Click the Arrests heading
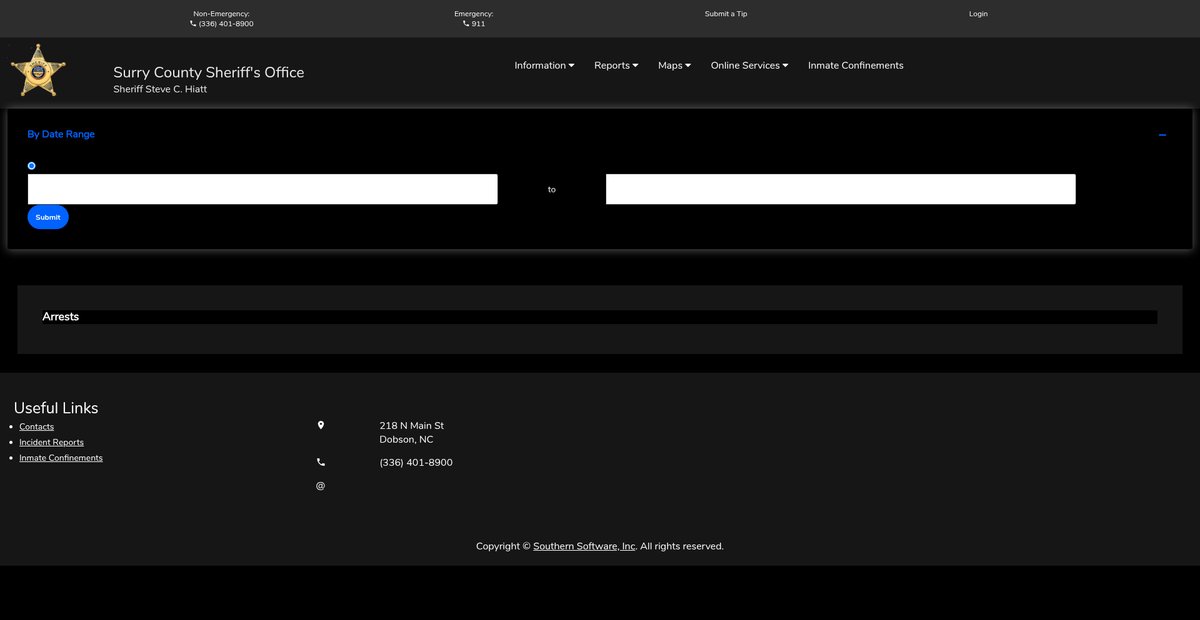Image resolution: width=1200 pixels, height=620 pixels. coord(61,317)
